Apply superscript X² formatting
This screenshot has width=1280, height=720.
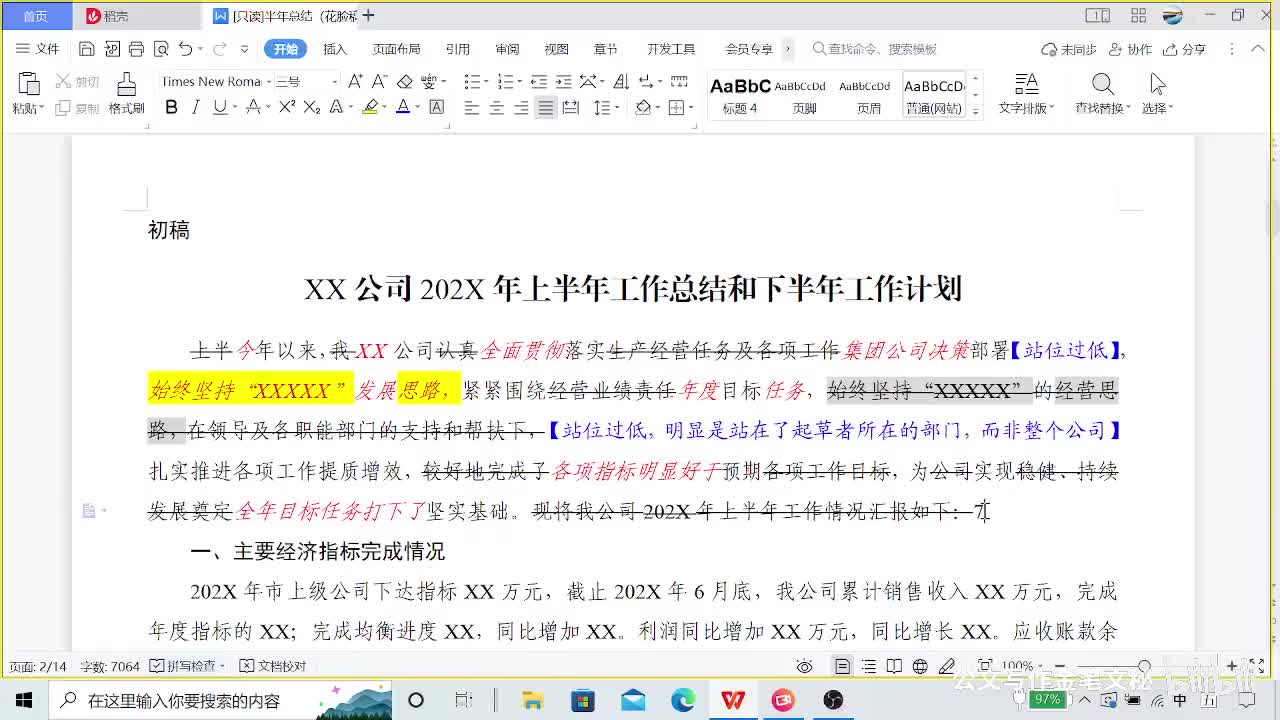(x=287, y=107)
